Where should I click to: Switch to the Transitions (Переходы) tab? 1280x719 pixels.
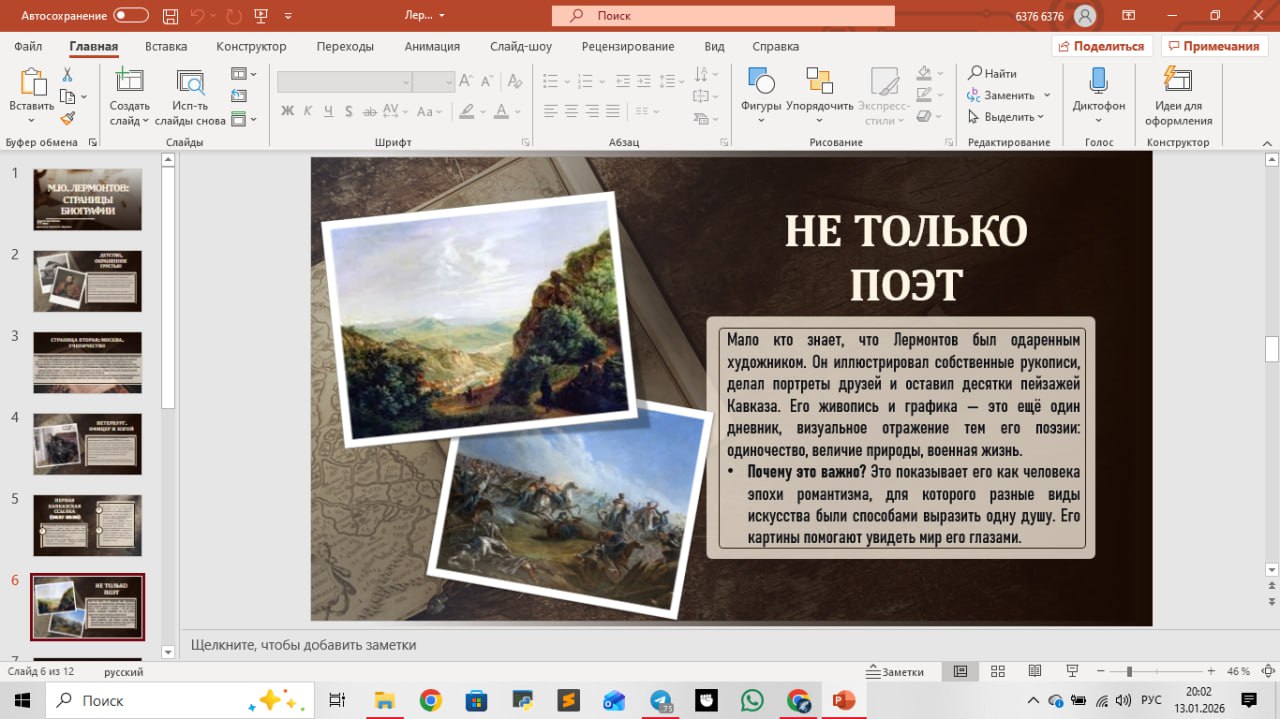click(x=345, y=46)
